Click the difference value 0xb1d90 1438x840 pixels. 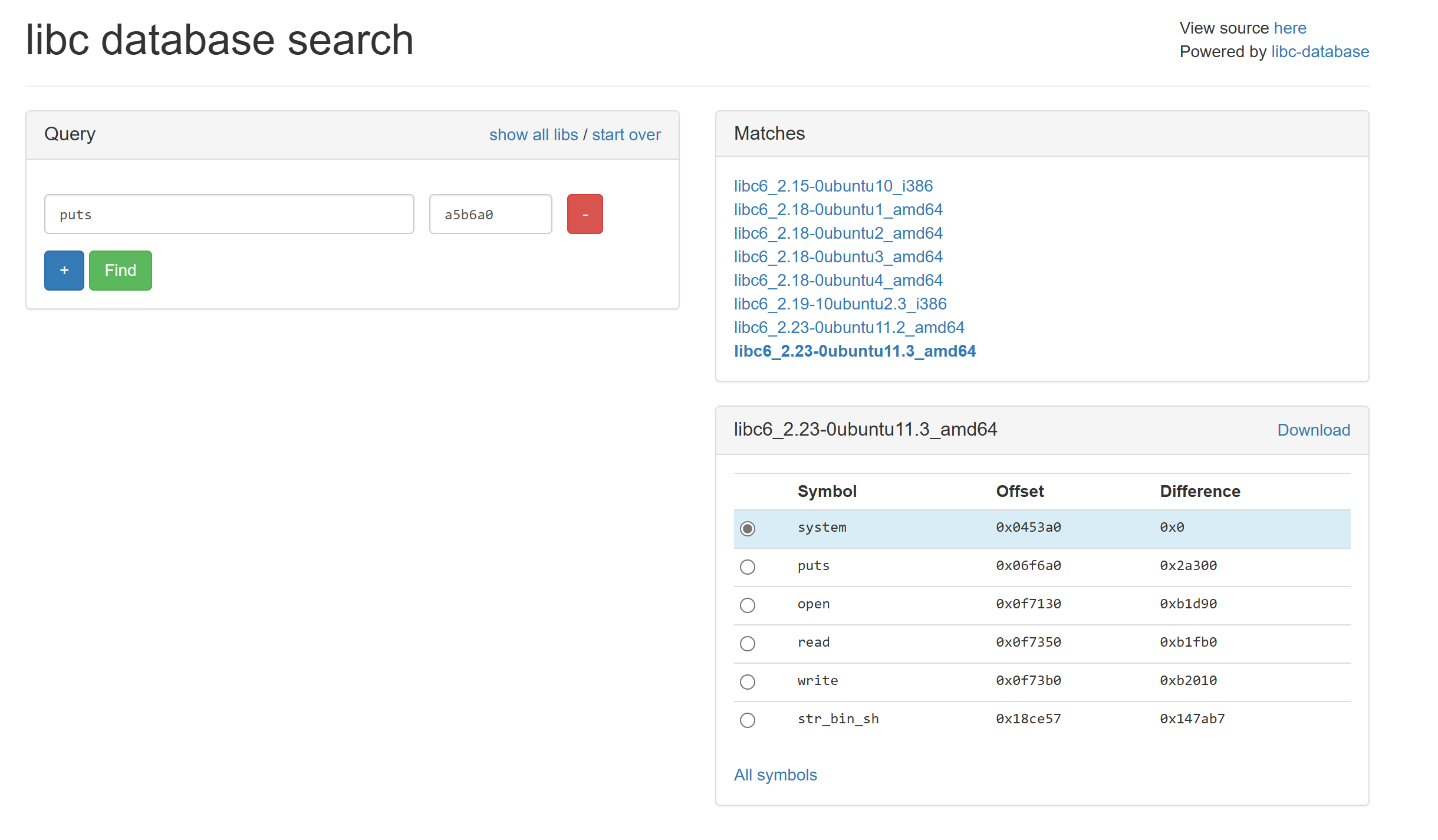(x=1188, y=604)
